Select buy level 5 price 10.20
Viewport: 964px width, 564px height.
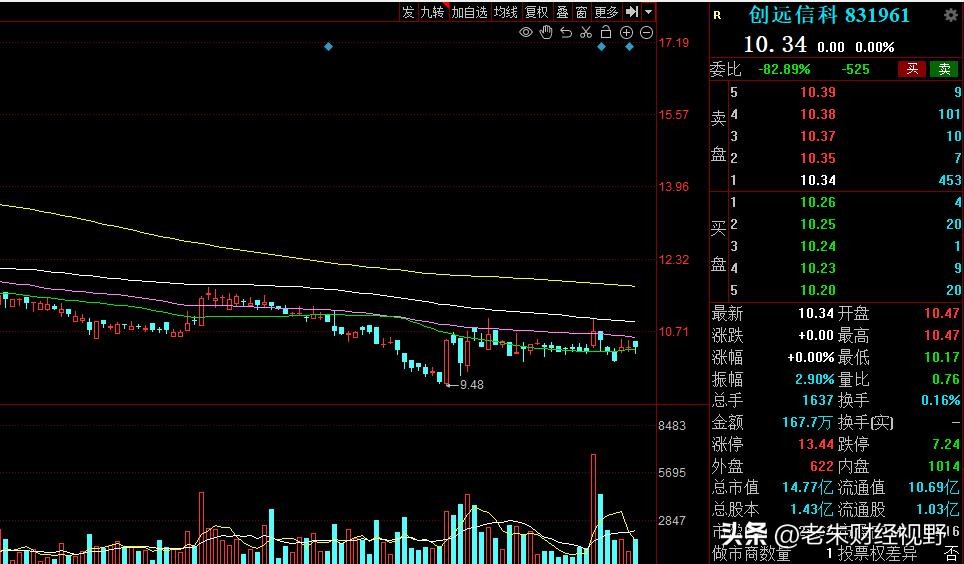click(x=818, y=290)
